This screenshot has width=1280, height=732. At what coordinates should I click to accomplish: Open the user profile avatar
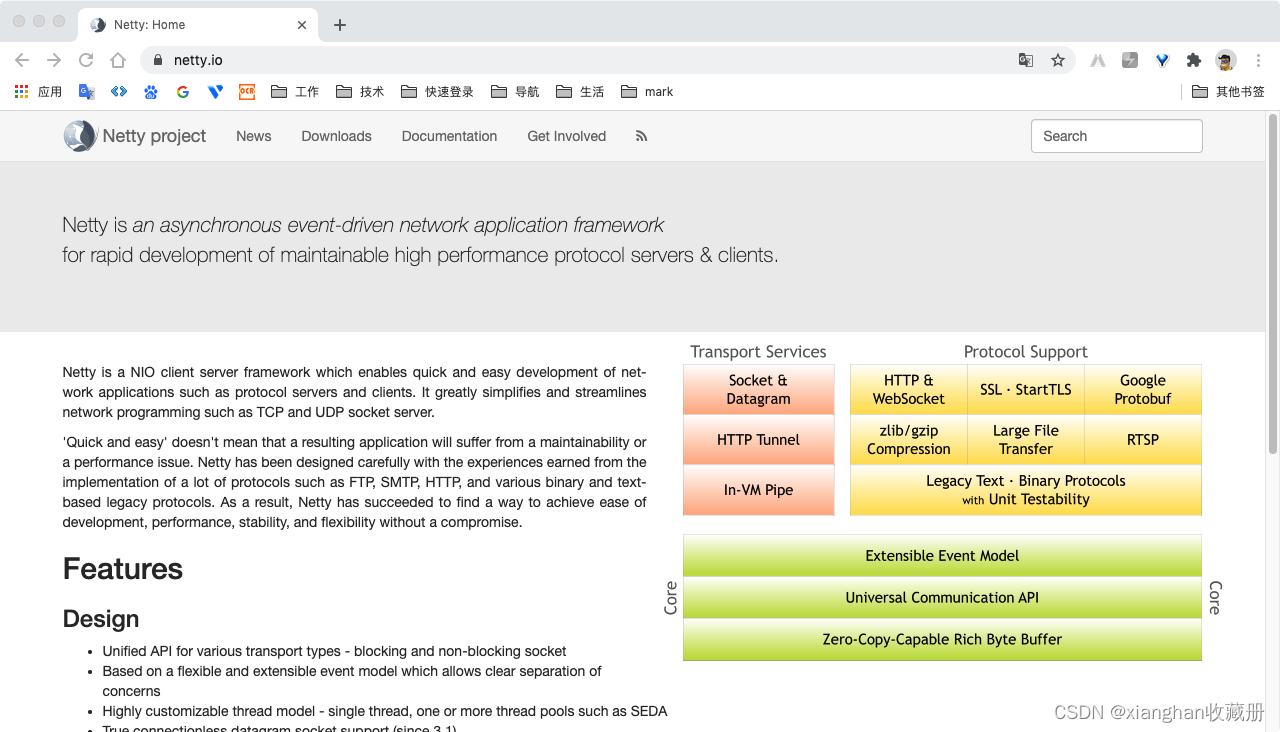[1226, 60]
